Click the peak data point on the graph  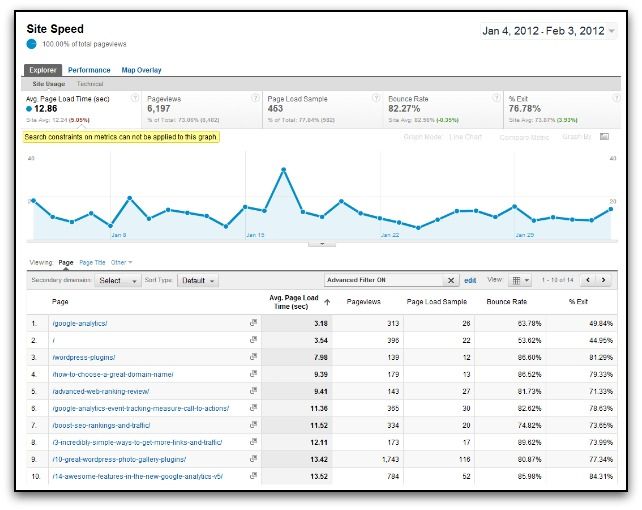tap(283, 169)
